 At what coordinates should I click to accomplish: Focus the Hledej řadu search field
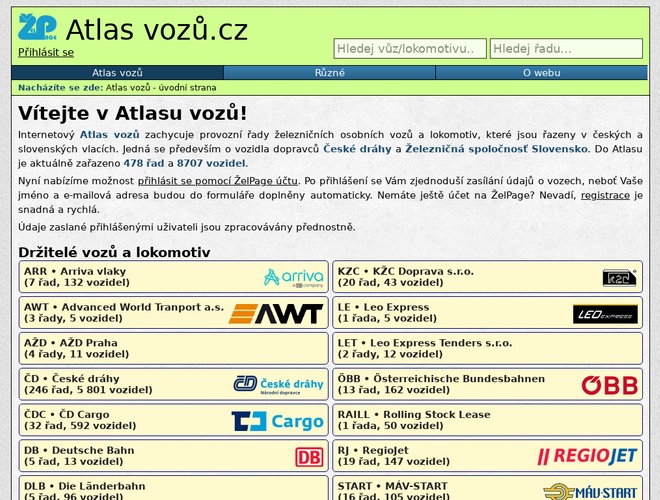[x=565, y=48]
